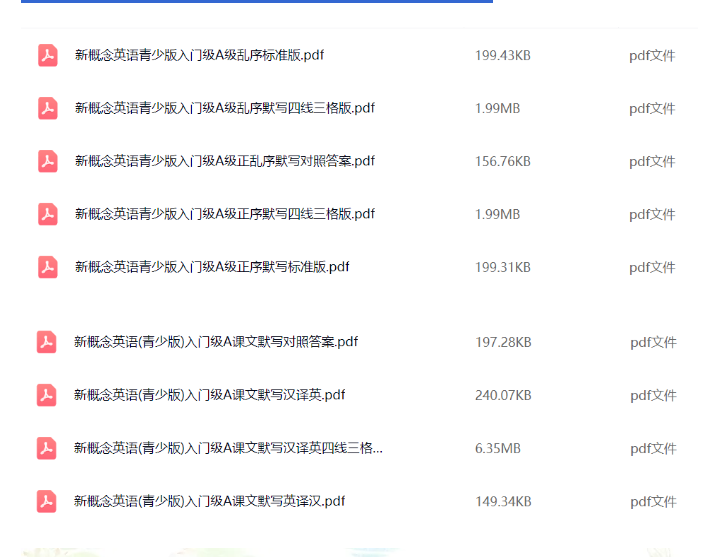The image size is (715, 557).
Task: Click pdf文件 type for 课文默写英译汉 row
Action: point(653,501)
